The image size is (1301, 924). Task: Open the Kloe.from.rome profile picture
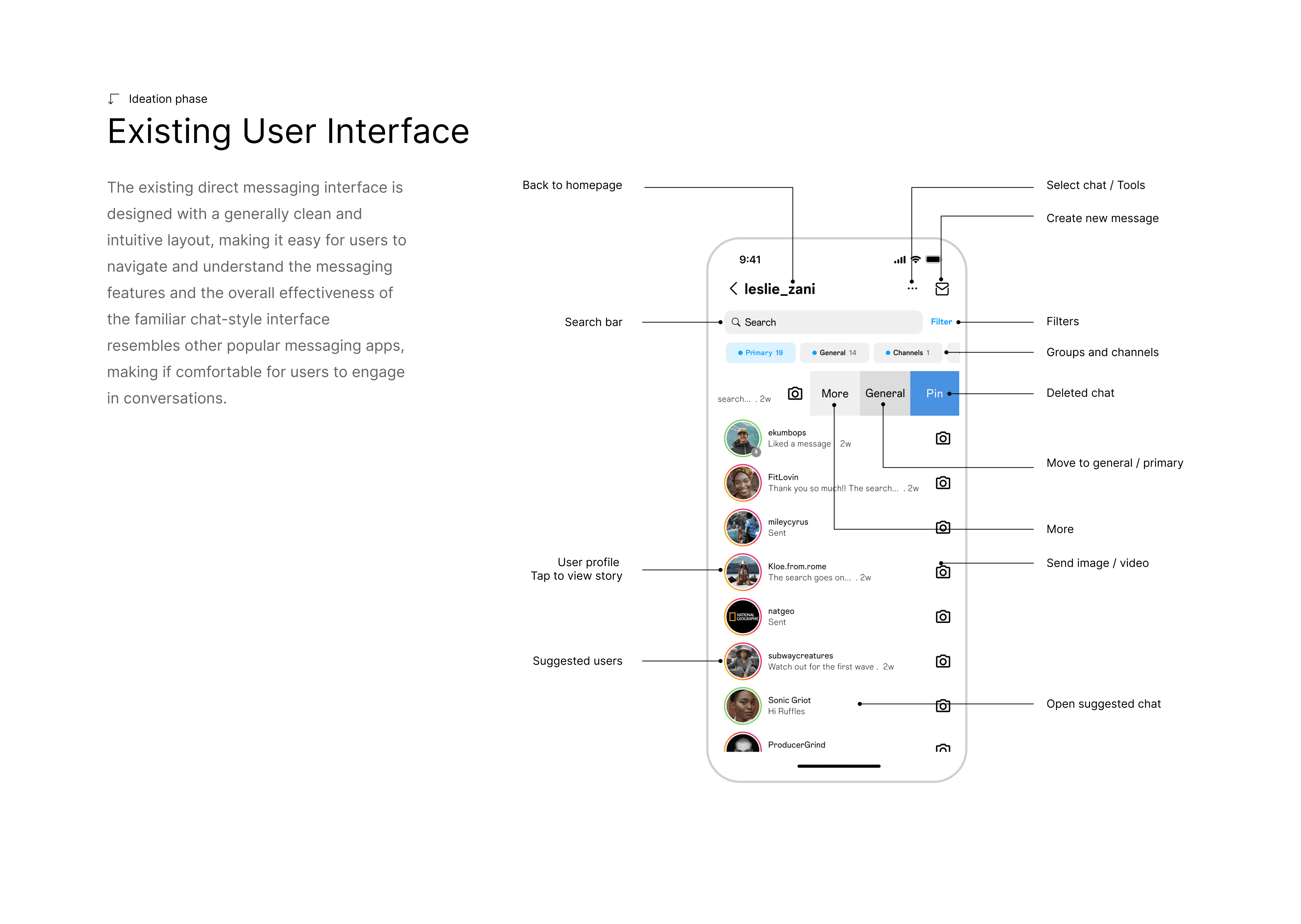pos(742,572)
